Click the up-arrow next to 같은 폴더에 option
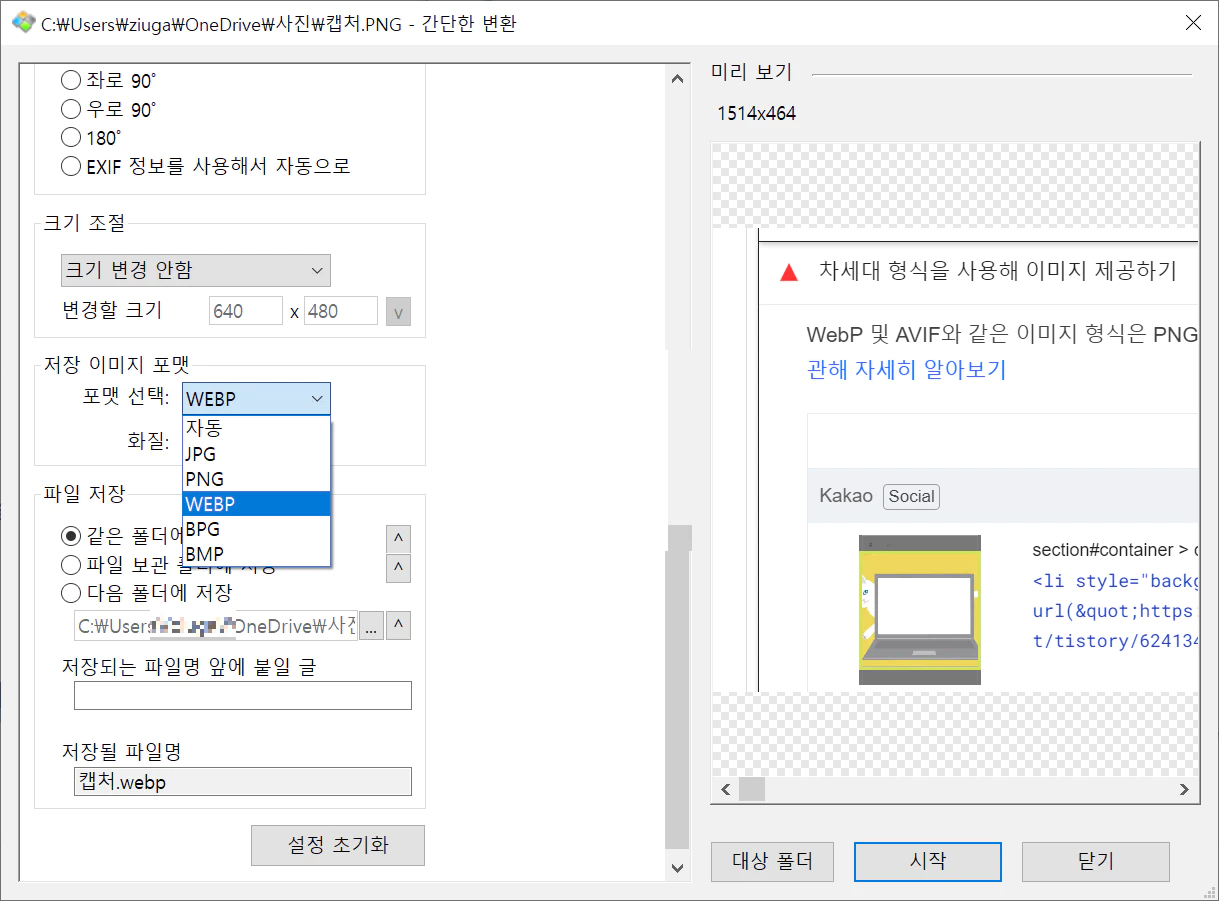 point(397,538)
